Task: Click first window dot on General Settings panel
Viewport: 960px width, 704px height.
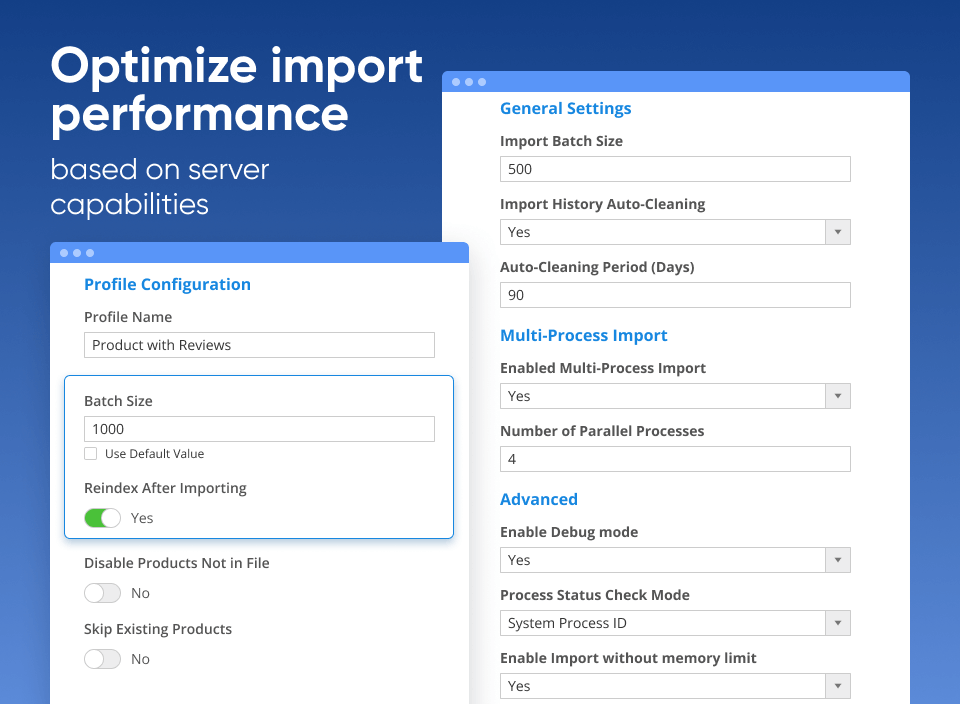Action: (456, 82)
